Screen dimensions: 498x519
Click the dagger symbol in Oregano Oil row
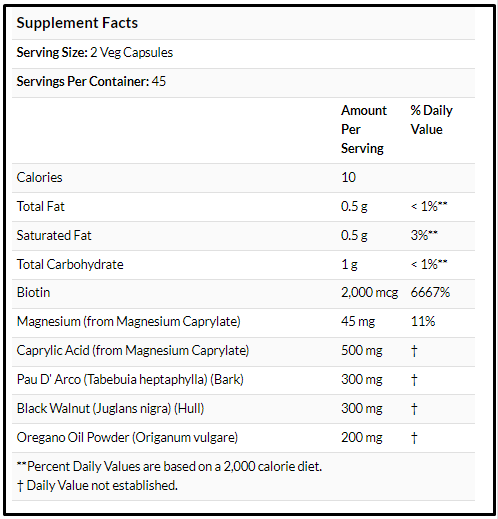[x=414, y=438]
